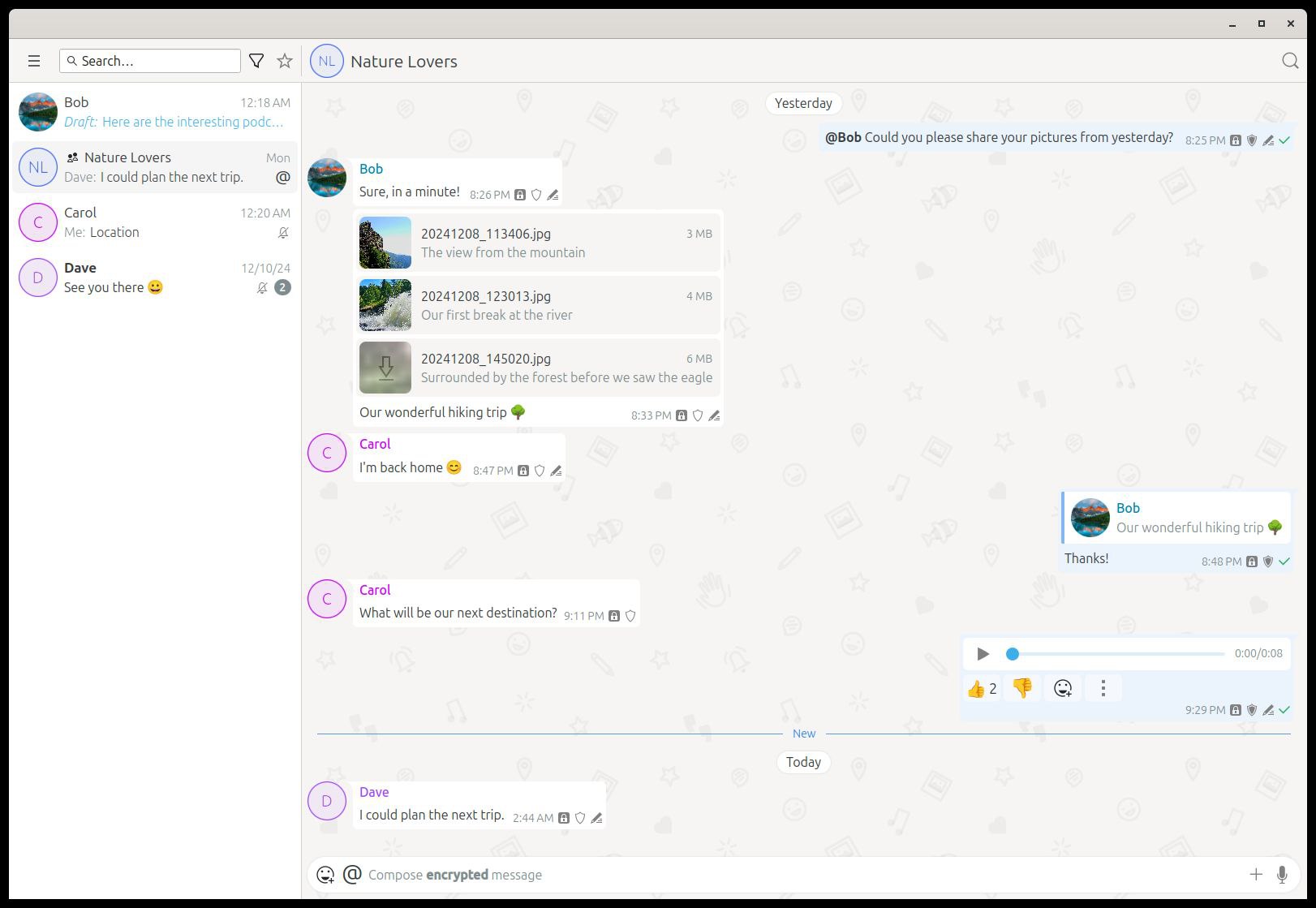This screenshot has height=908, width=1316.
Task: Open the chat filter funnel icon
Action: click(256, 61)
